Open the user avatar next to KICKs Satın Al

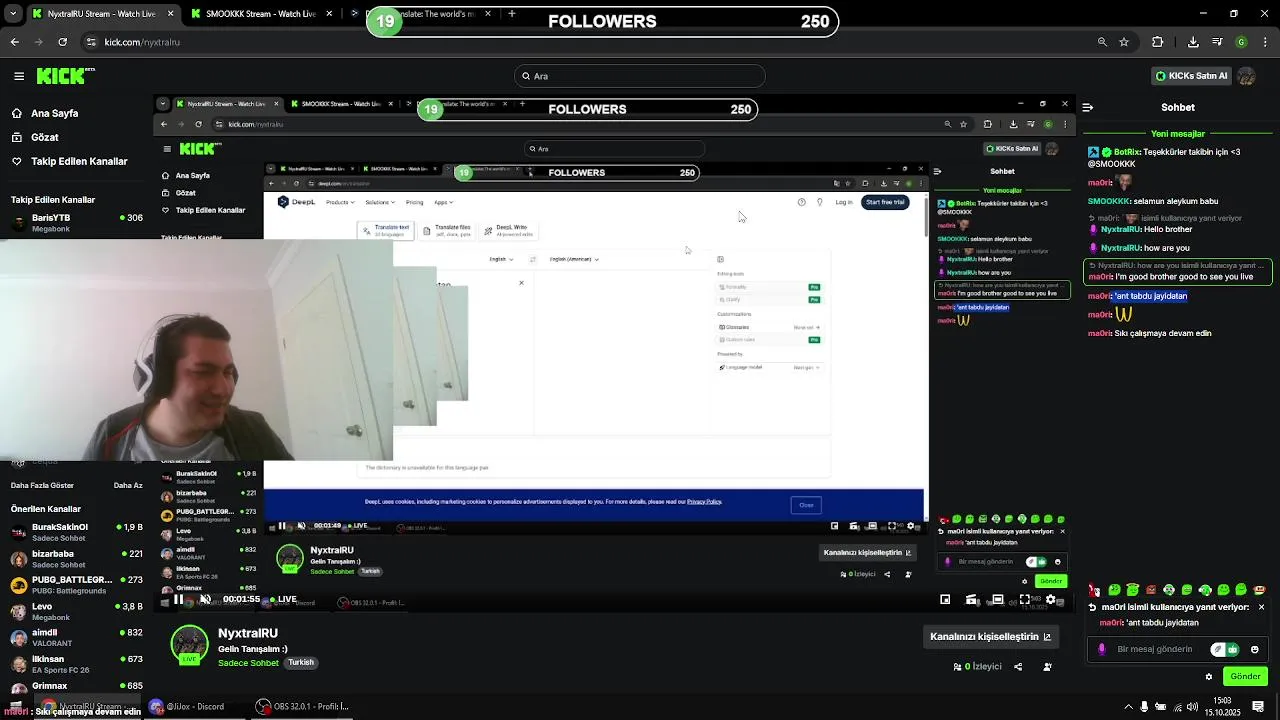coord(1246,76)
